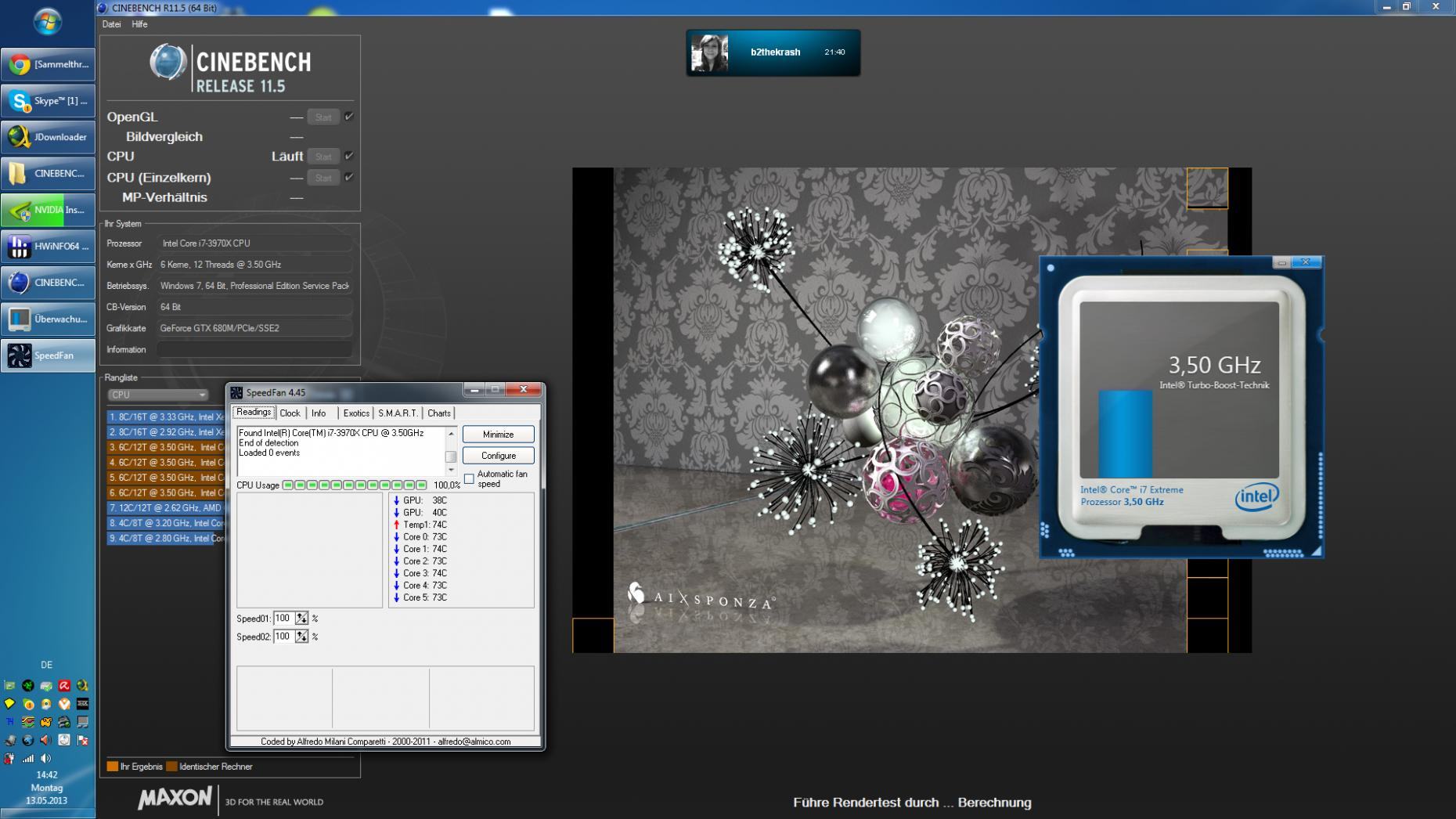
Task: Click the black IBM-style tray icon
Action: pyautogui.click(x=82, y=704)
